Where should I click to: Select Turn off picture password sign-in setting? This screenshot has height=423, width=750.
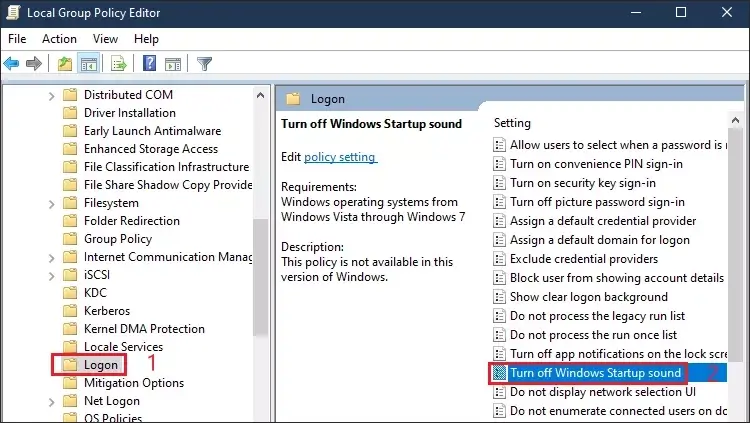pyautogui.click(x=597, y=202)
